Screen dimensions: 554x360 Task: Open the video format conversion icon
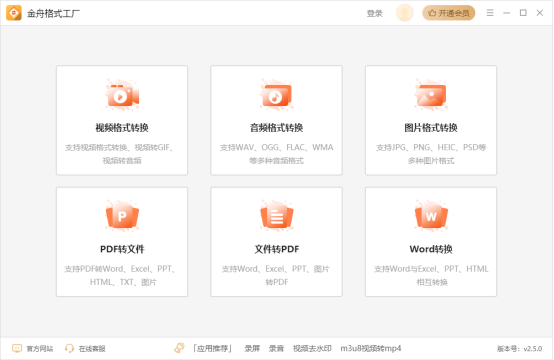click(122, 95)
